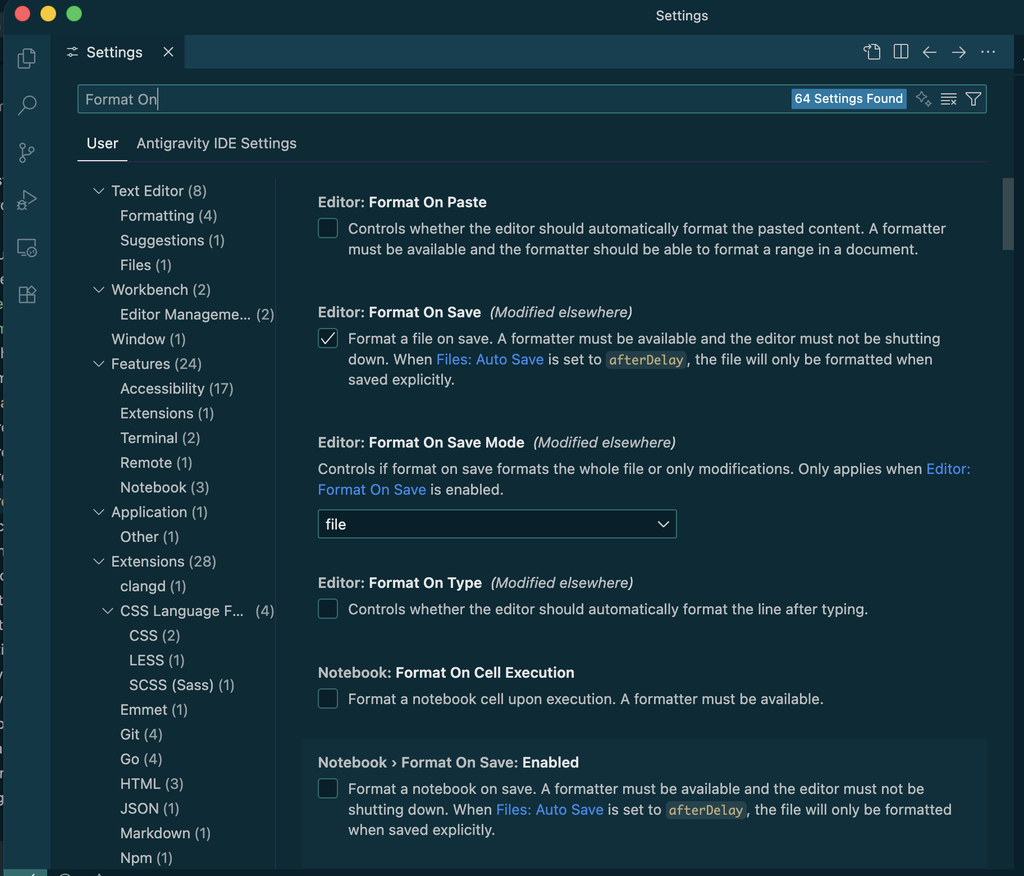Click the AI sparkle search icon
Image resolution: width=1024 pixels, height=876 pixels.
pyautogui.click(x=923, y=99)
